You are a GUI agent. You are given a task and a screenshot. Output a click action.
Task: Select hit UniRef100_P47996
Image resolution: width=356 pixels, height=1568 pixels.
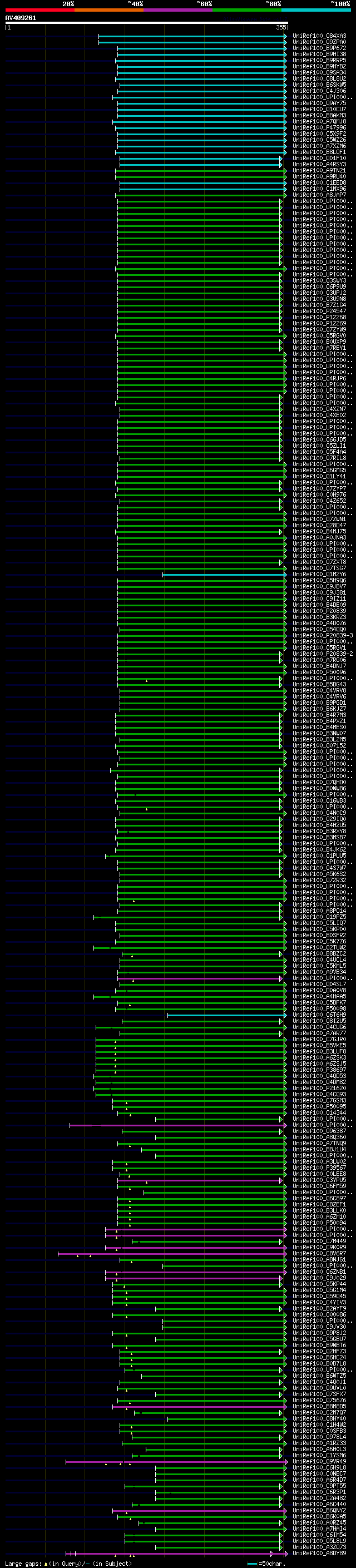point(319,128)
